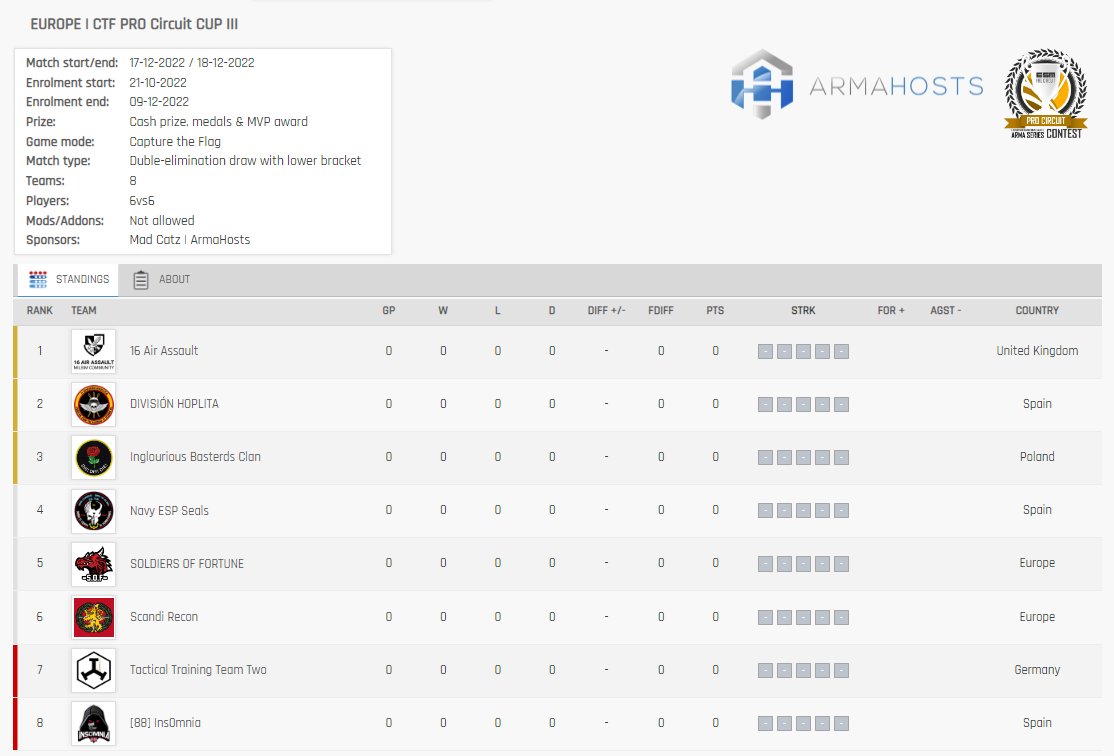
Task: Click rank number 7 in standings
Action: [x=40, y=669]
